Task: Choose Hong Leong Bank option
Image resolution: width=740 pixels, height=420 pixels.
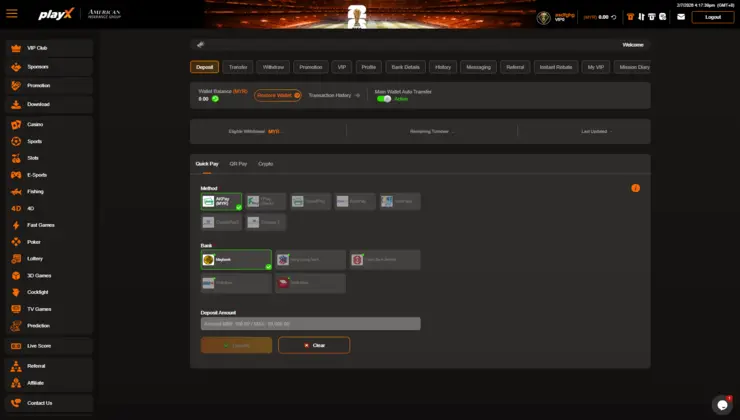Action: point(311,260)
